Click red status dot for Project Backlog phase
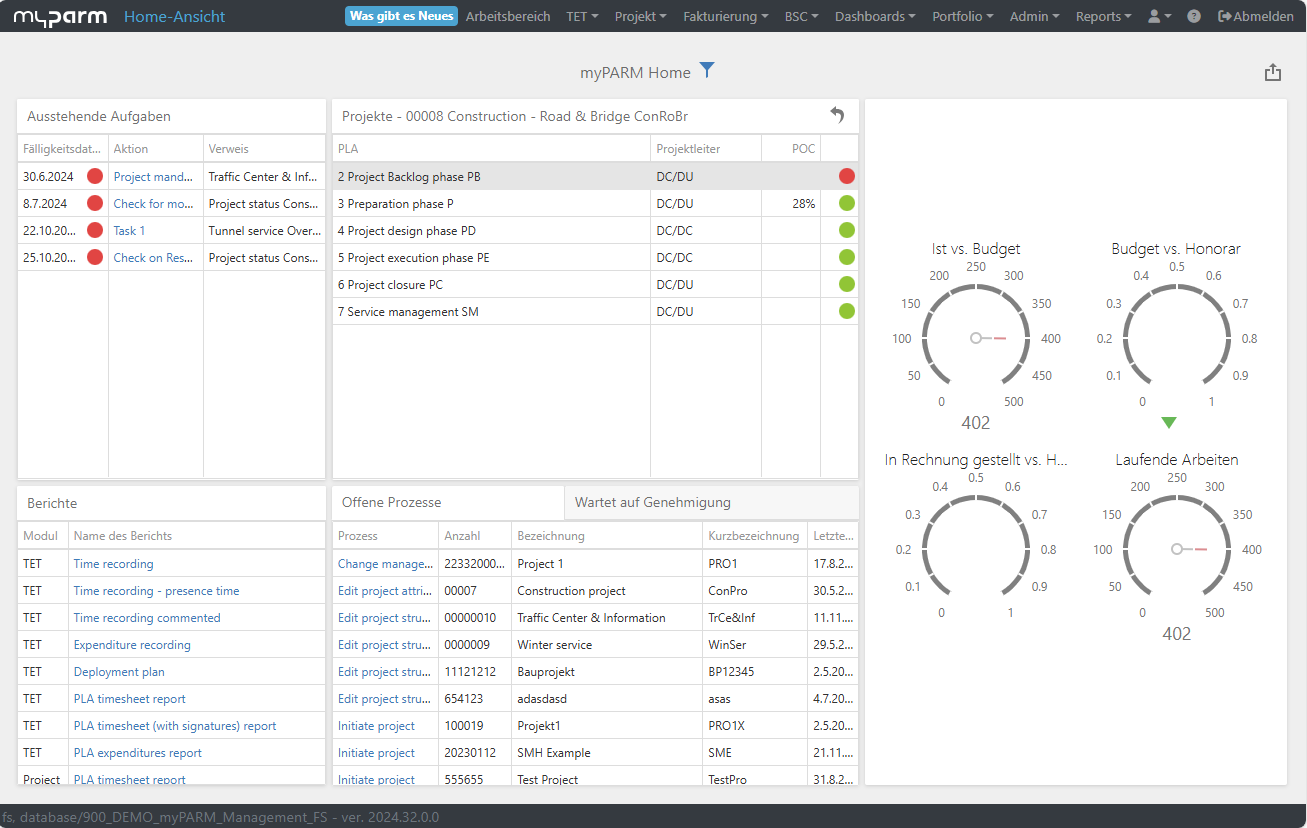This screenshot has width=1307, height=828. coord(847,176)
